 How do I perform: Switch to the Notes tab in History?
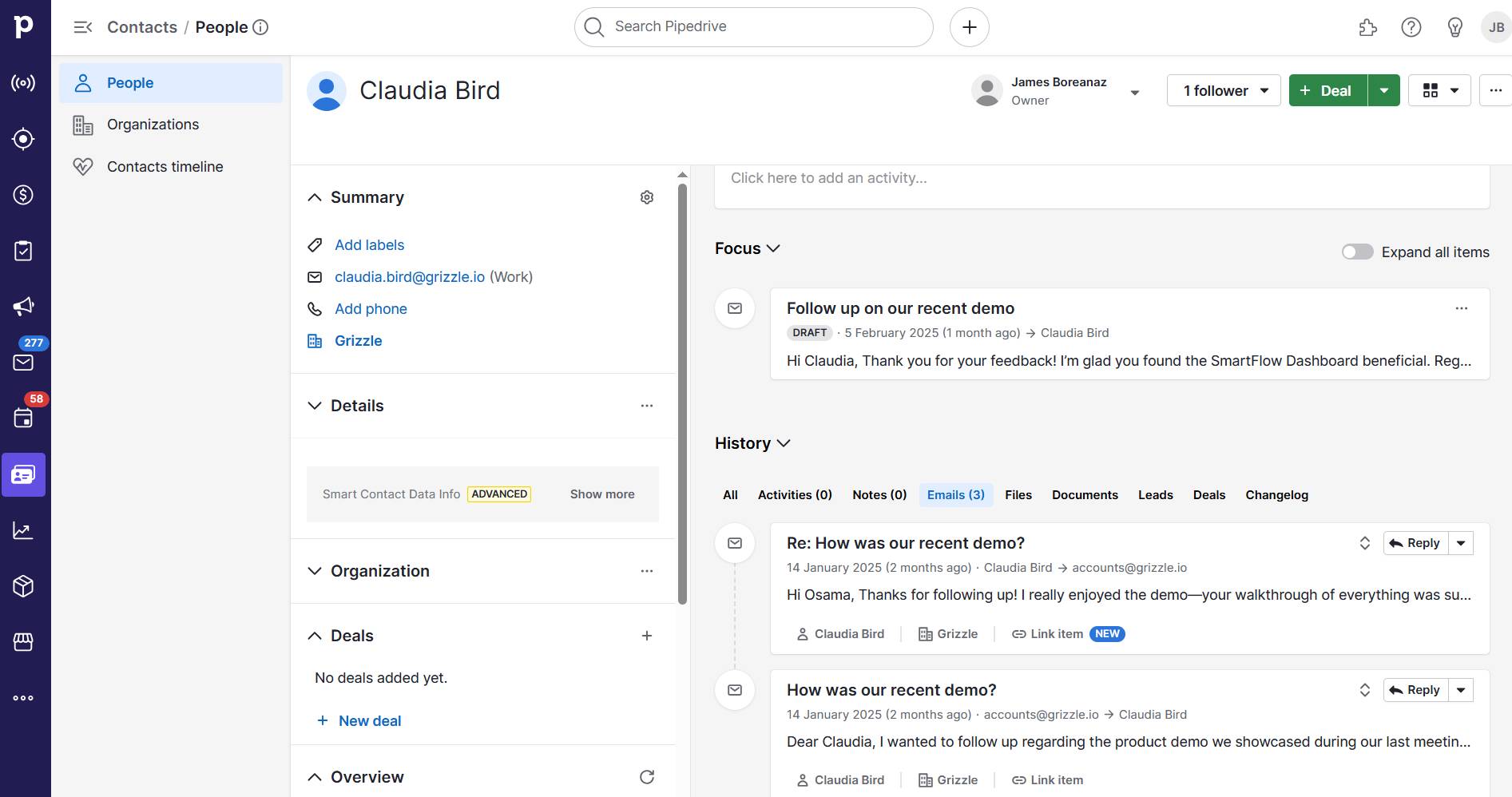[x=879, y=494]
